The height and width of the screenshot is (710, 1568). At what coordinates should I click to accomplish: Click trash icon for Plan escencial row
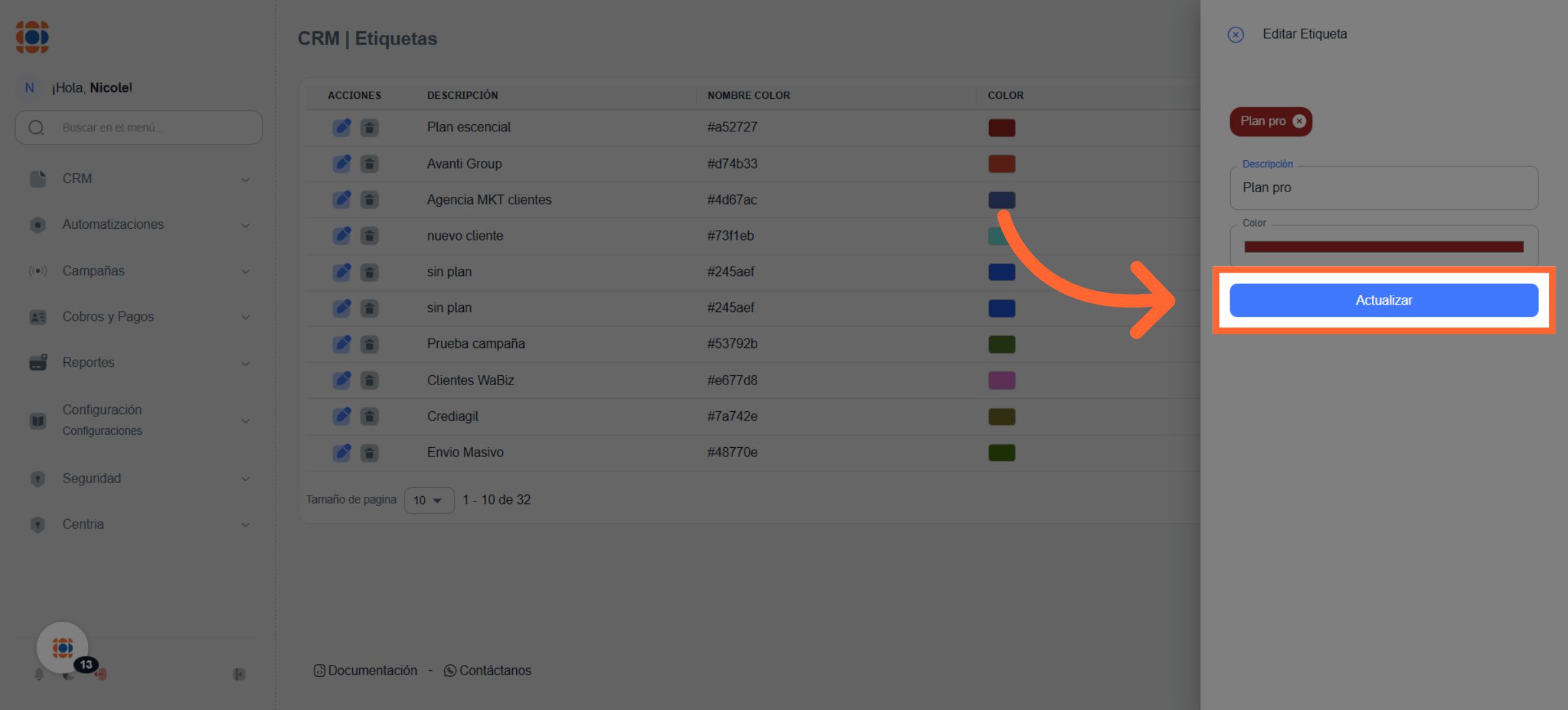369,127
